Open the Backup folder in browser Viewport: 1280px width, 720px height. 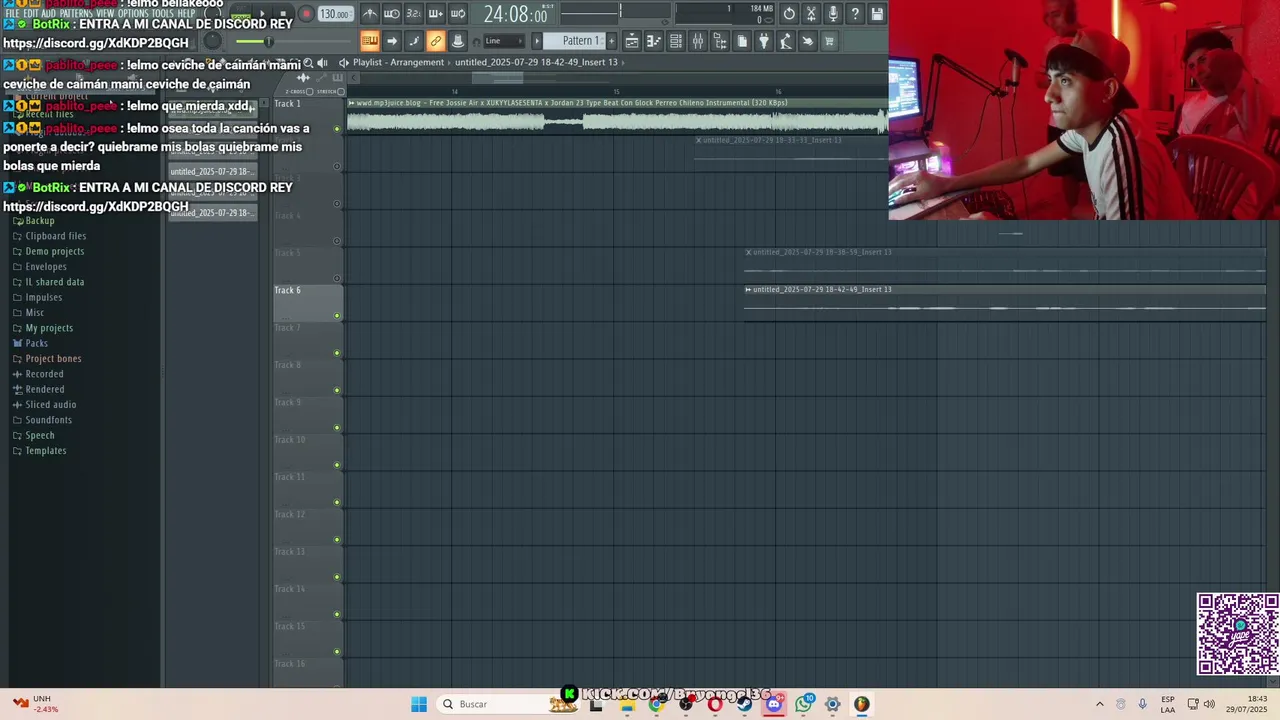[x=40, y=221]
